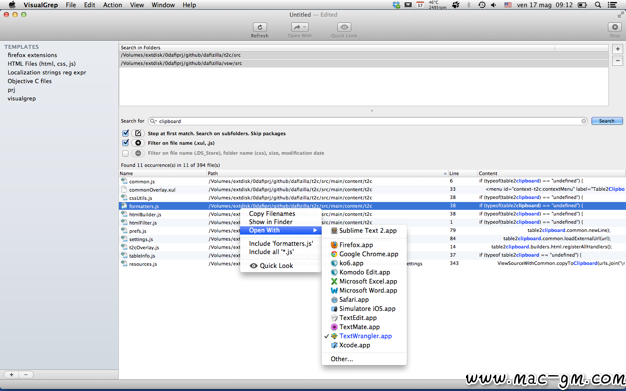The height and width of the screenshot is (391, 626).
Task: Select folder path ending t2c/src
Action: pyautogui.click(x=364, y=55)
